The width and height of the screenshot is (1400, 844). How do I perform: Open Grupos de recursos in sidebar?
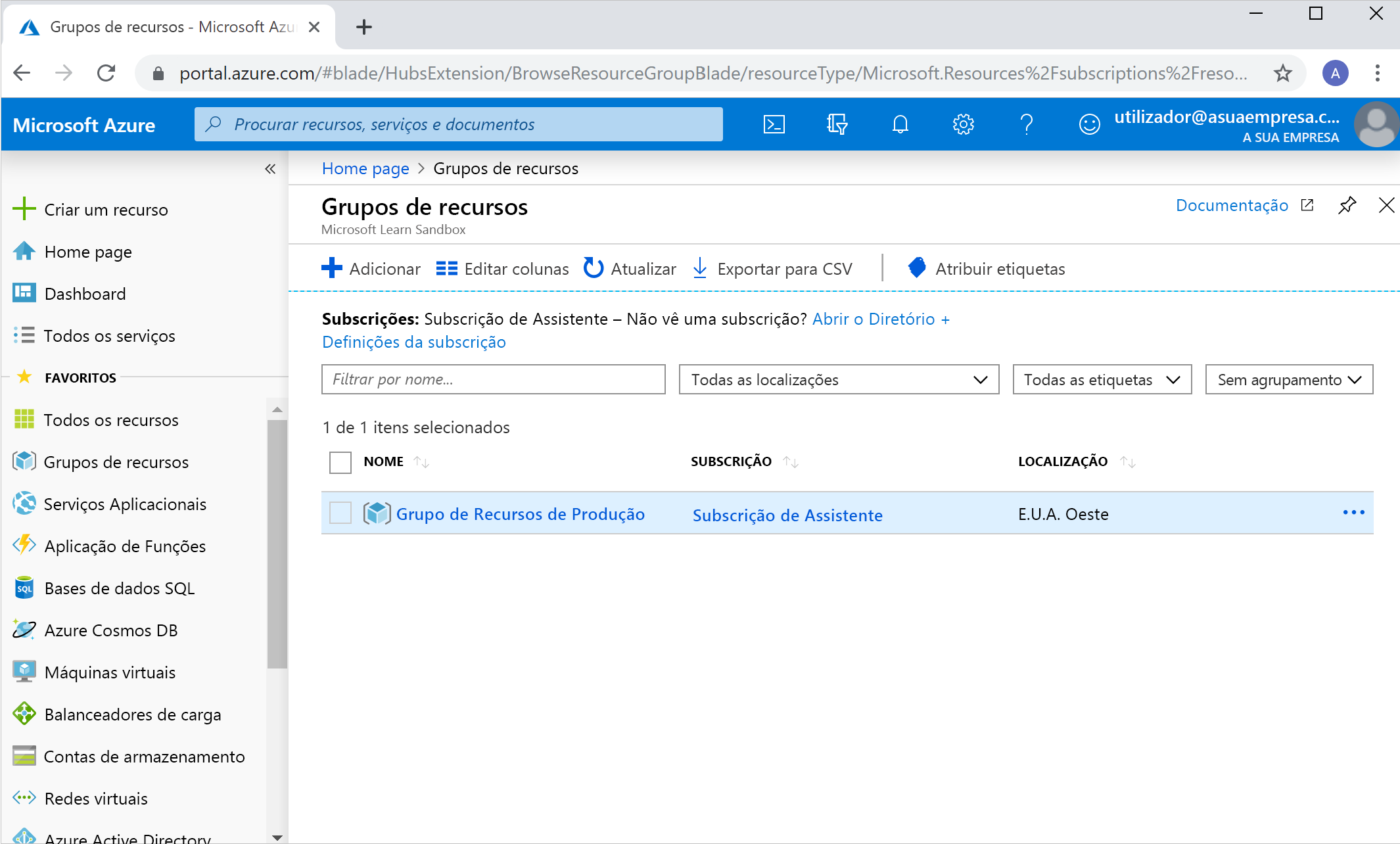[116, 462]
